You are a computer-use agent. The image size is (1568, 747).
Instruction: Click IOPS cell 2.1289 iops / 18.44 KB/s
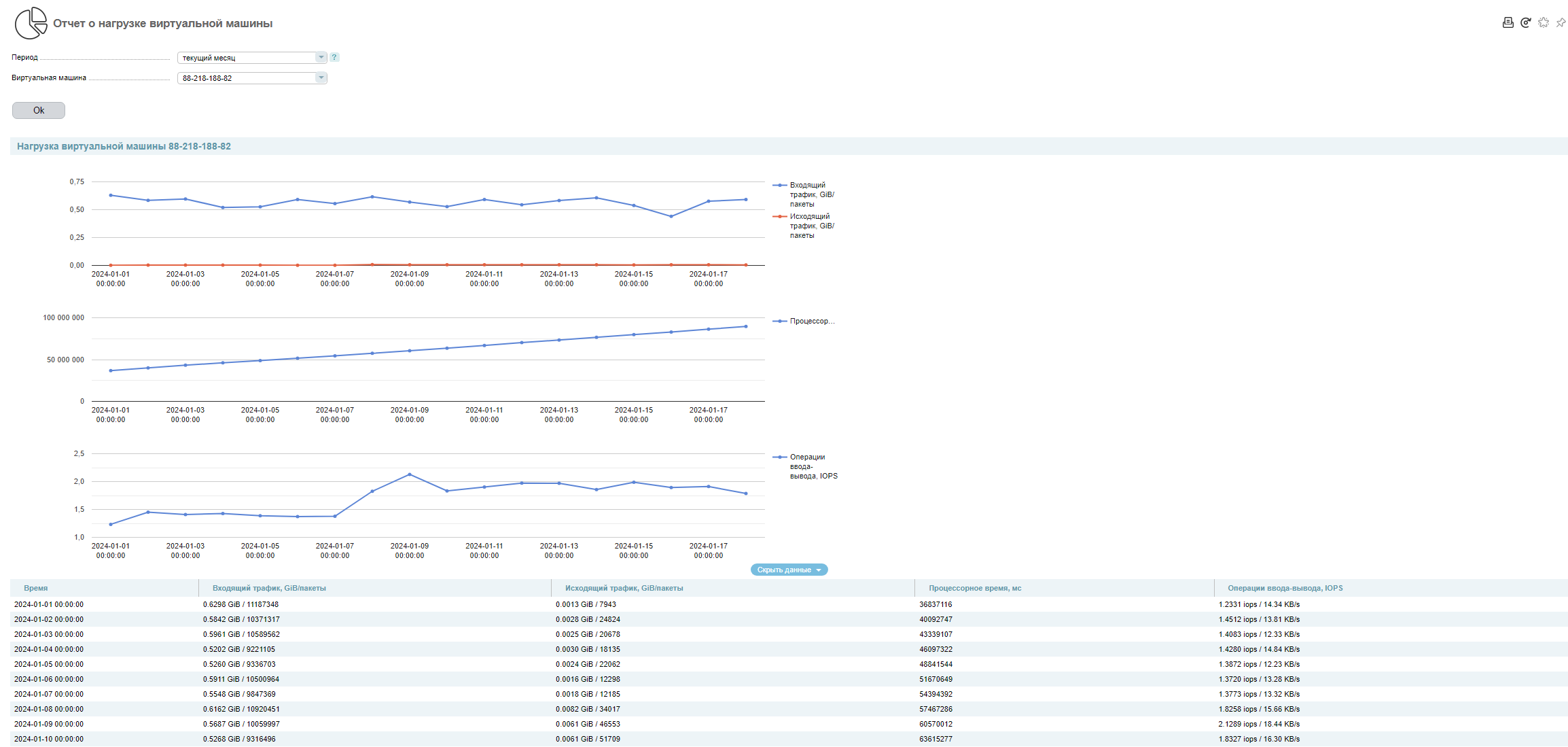coord(1259,724)
